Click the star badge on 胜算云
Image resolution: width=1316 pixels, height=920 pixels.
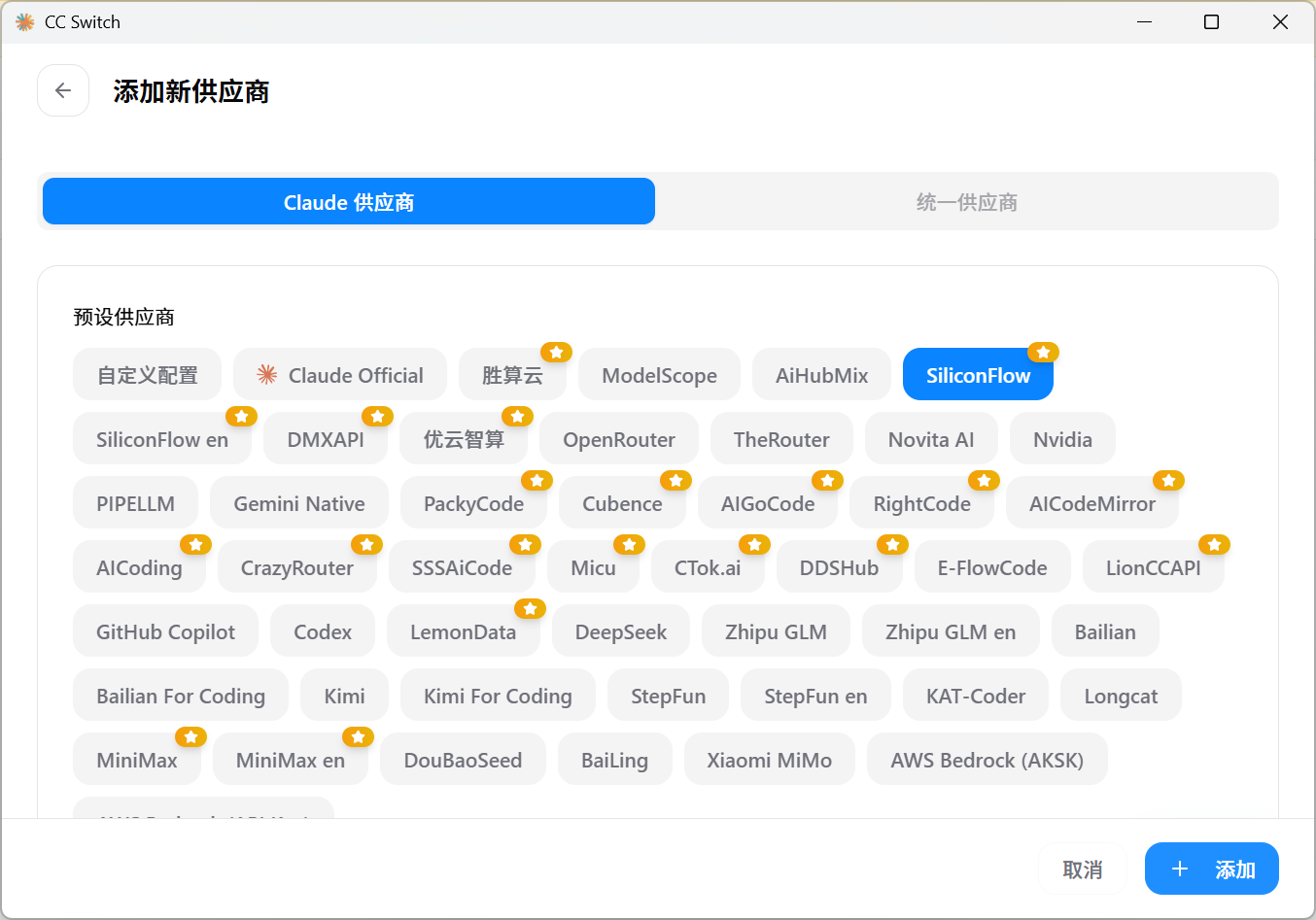tap(556, 352)
